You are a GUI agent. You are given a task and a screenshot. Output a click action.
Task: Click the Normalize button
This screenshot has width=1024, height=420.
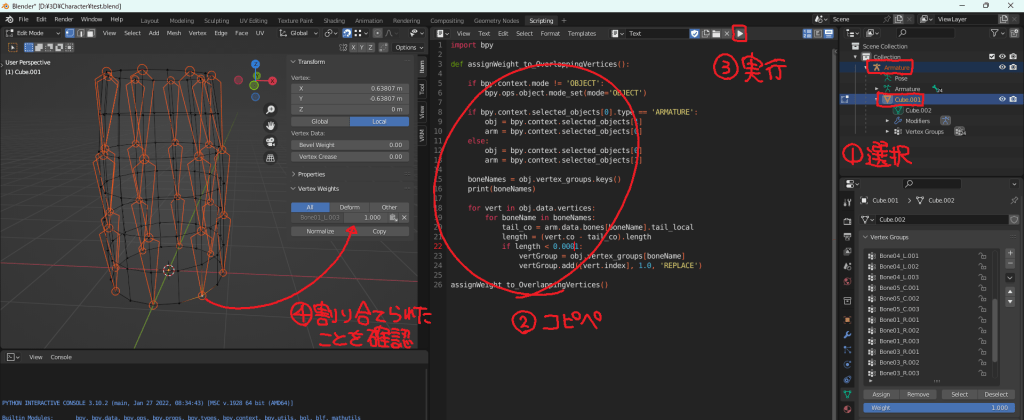click(x=320, y=231)
